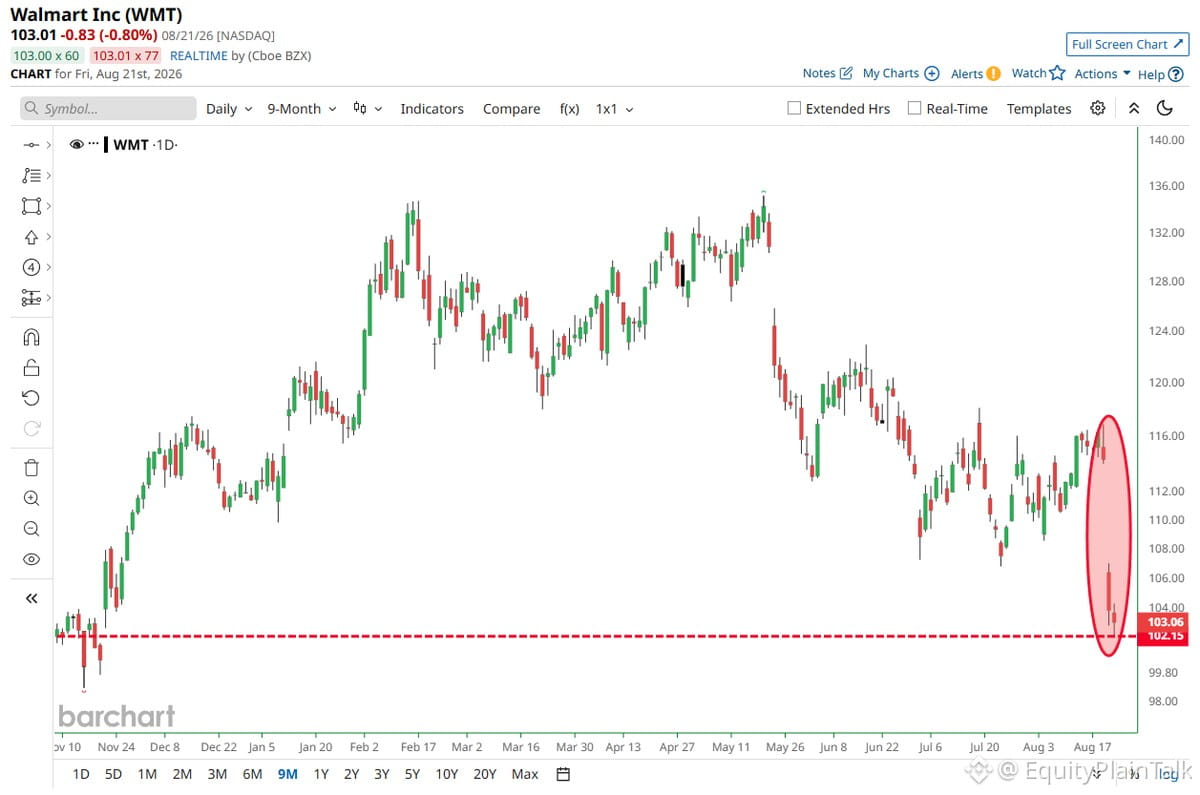
Task: Open the Daily frequency dropdown
Action: tap(229, 109)
